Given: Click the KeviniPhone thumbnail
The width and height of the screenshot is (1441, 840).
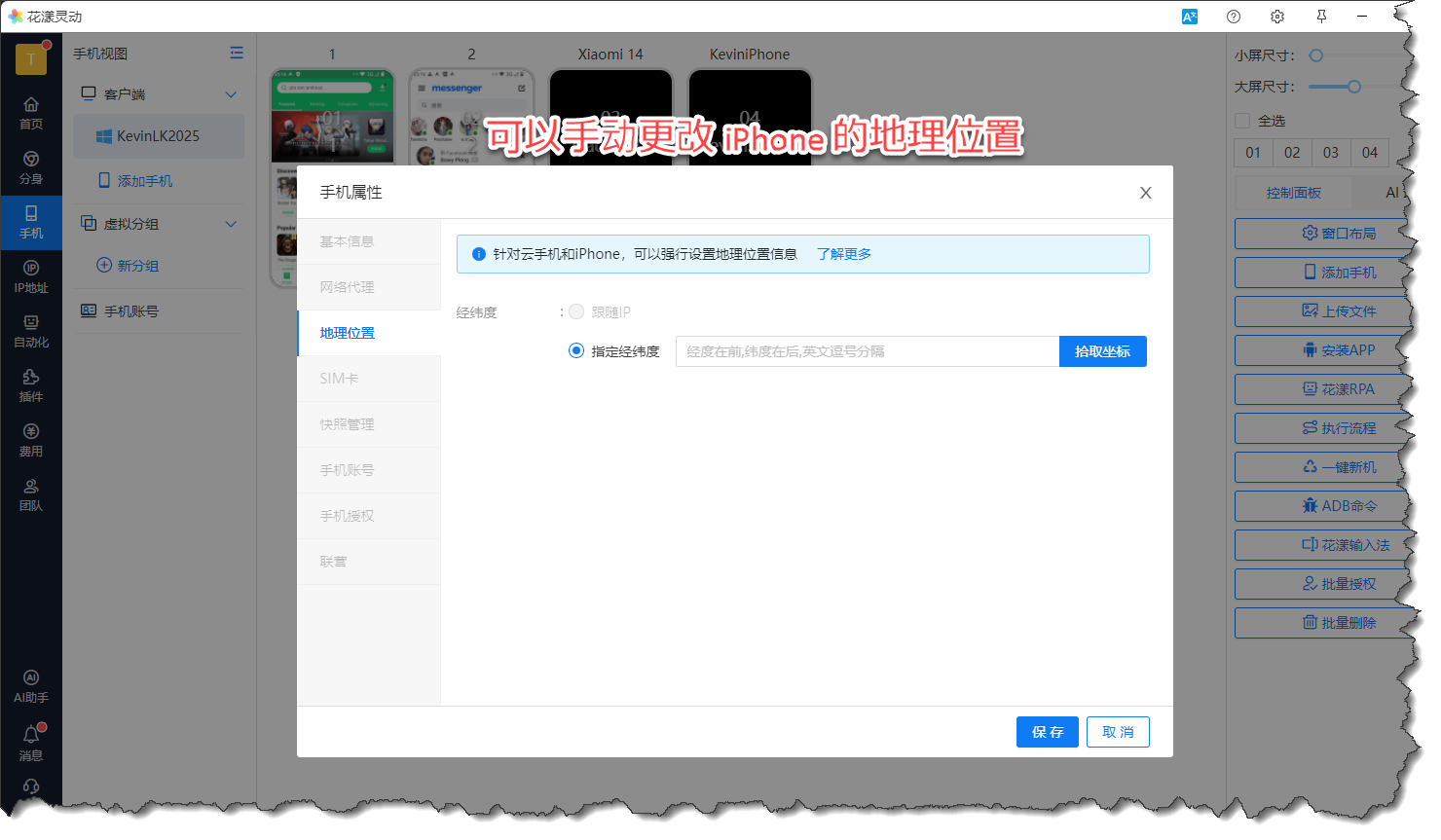Looking at the screenshot, I should pos(750,116).
